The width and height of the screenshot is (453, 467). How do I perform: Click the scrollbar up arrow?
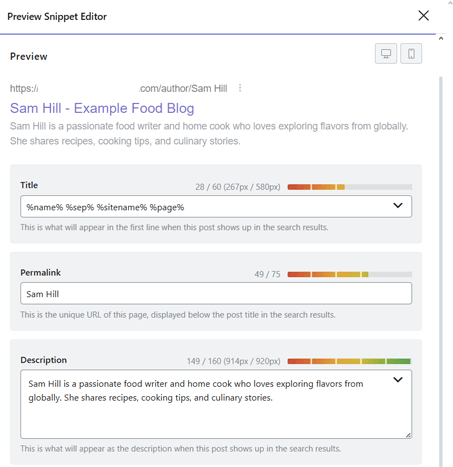click(441, 38)
